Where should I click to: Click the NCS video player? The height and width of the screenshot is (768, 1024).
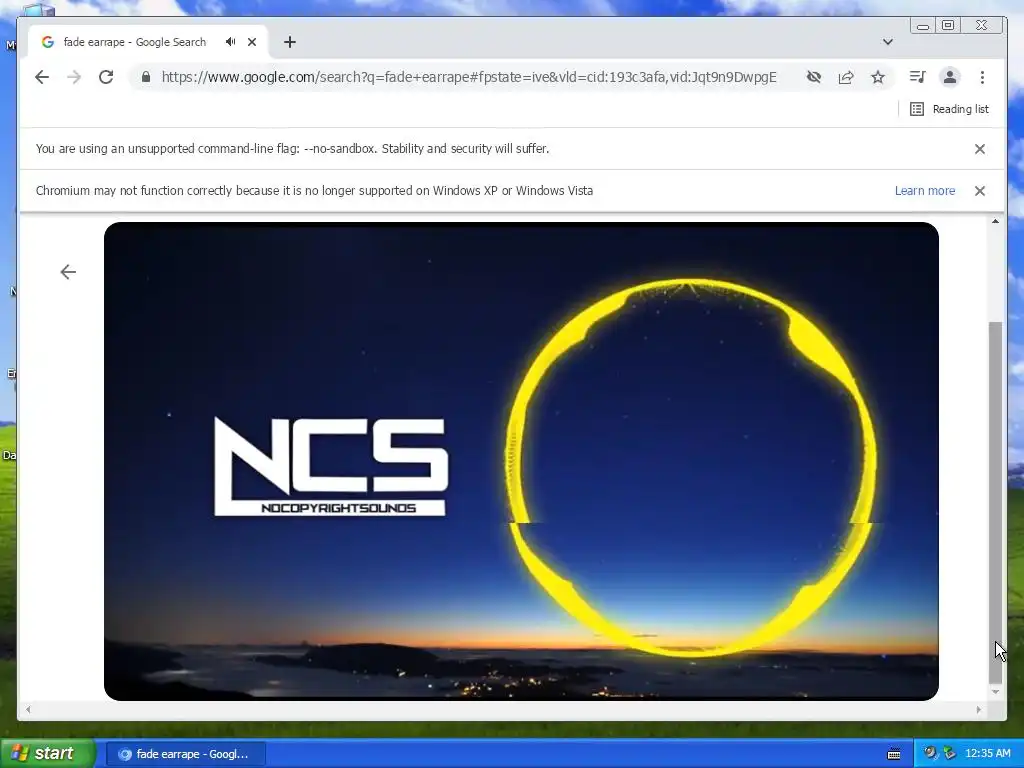[x=521, y=461]
